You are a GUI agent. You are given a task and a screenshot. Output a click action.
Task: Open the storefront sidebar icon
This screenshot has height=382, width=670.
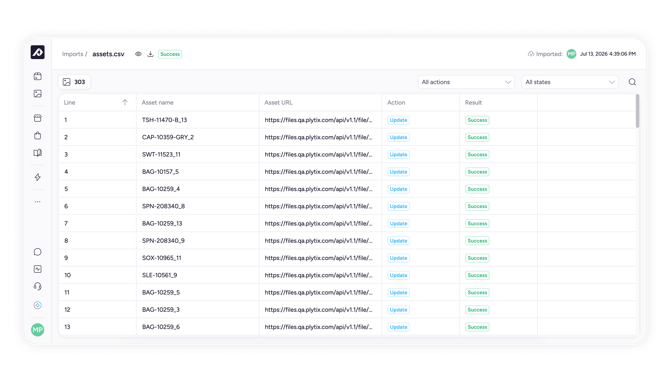(x=38, y=118)
